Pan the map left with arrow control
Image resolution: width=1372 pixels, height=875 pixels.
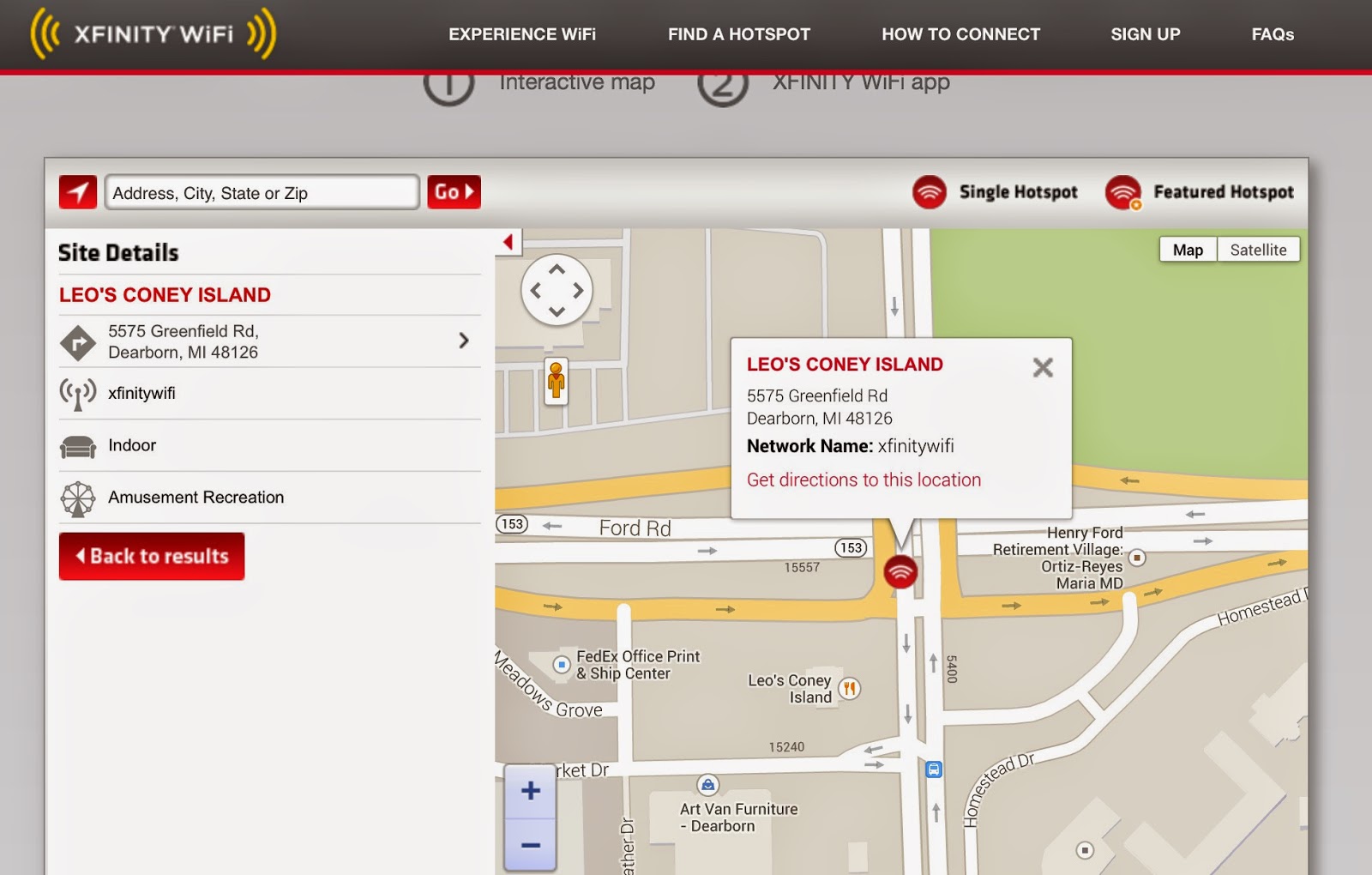(x=536, y=291)
